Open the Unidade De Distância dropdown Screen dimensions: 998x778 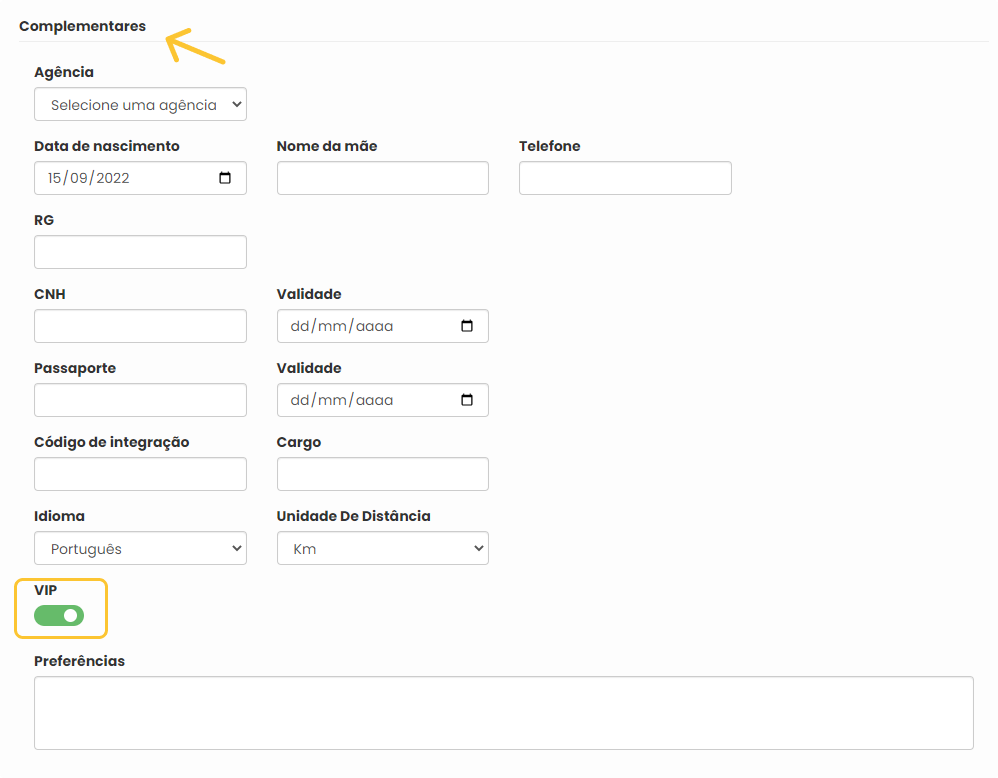(x=383, y=548)
